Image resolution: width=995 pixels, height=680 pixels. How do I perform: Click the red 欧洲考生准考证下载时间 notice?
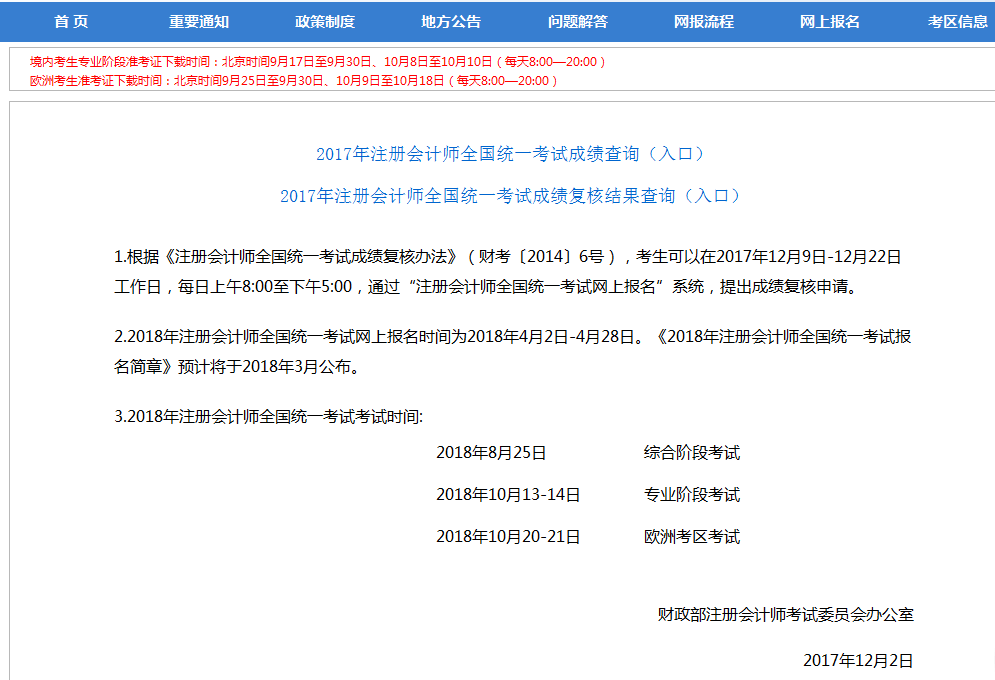pos(294,81)
